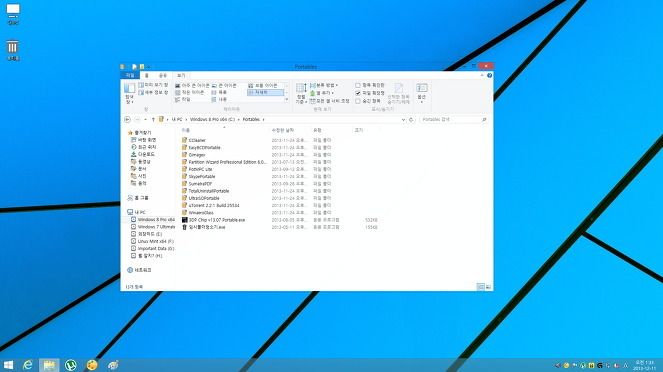Click the Preview pane ribbon icon
Viewport: 663px width, 372px height.
coord(141,85)
